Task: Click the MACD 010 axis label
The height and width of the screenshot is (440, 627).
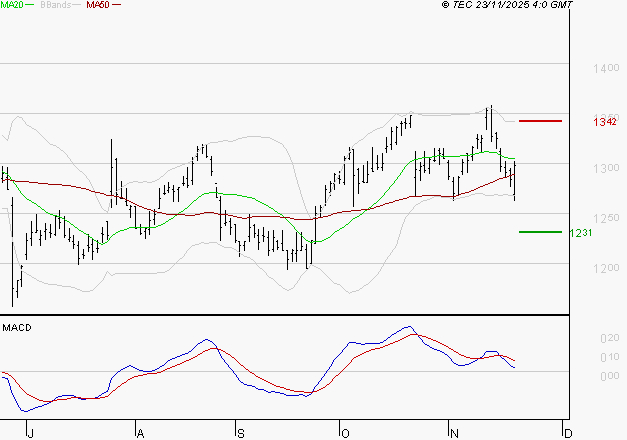Action: [610, 357]
